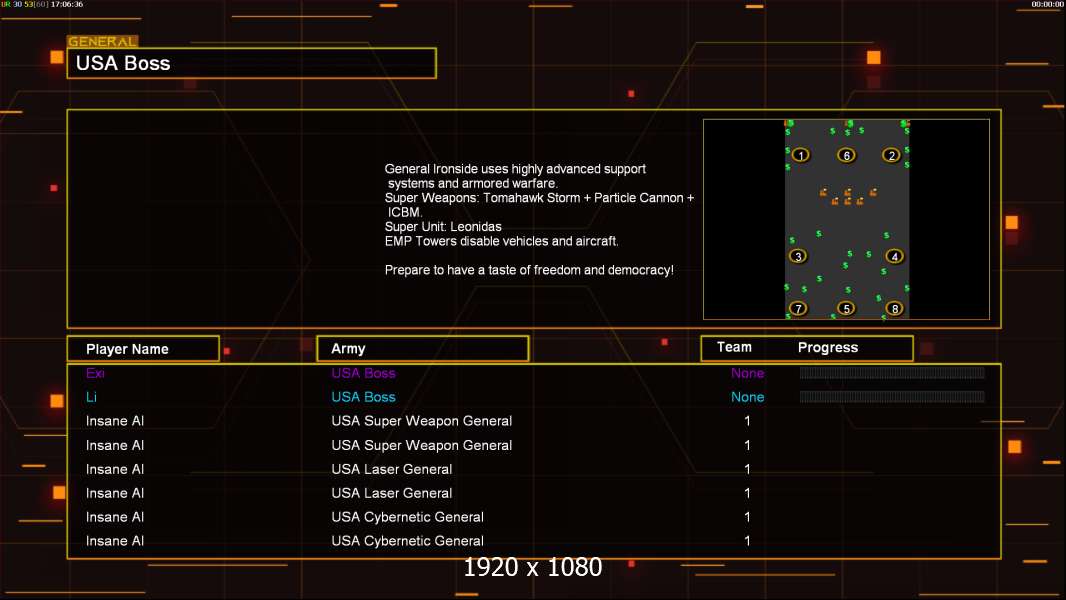Image resolution: width=1066 pixels, height=600 pixels.
Task: Click the orange structures cluster at minimap center
Action: point(848,196)
